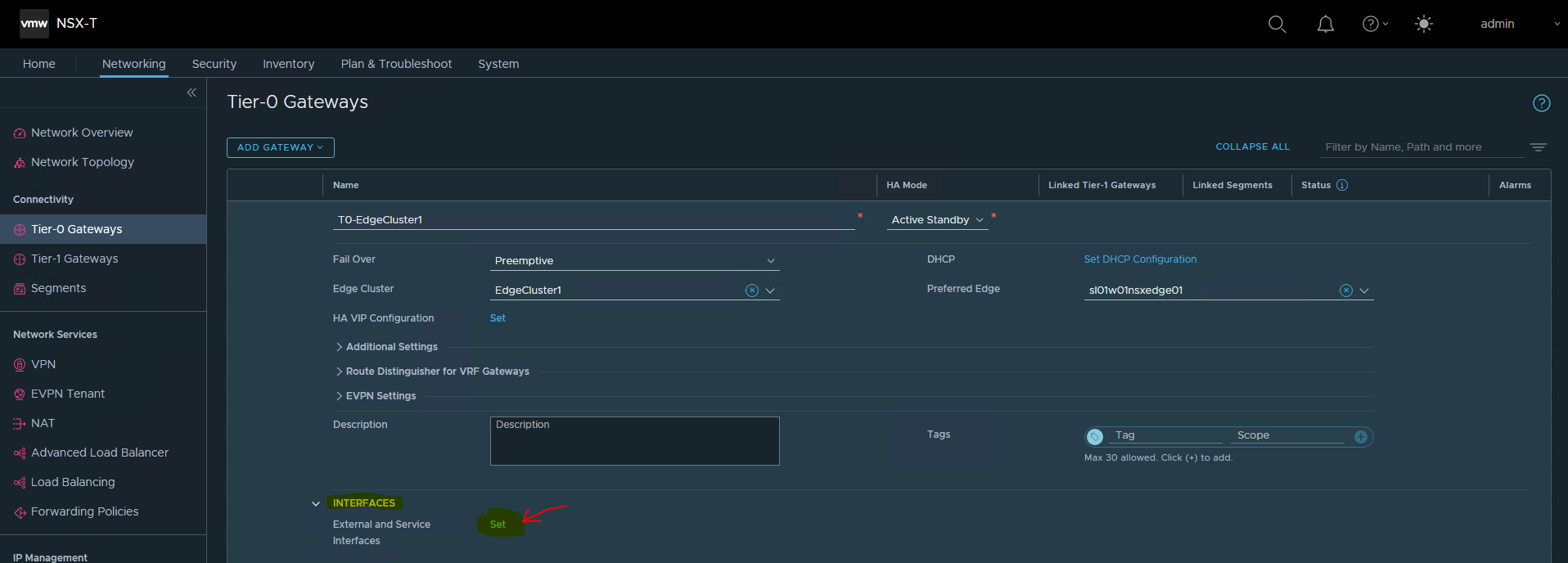
Task: Expand Additional Settings section
Action: point(386,347)
